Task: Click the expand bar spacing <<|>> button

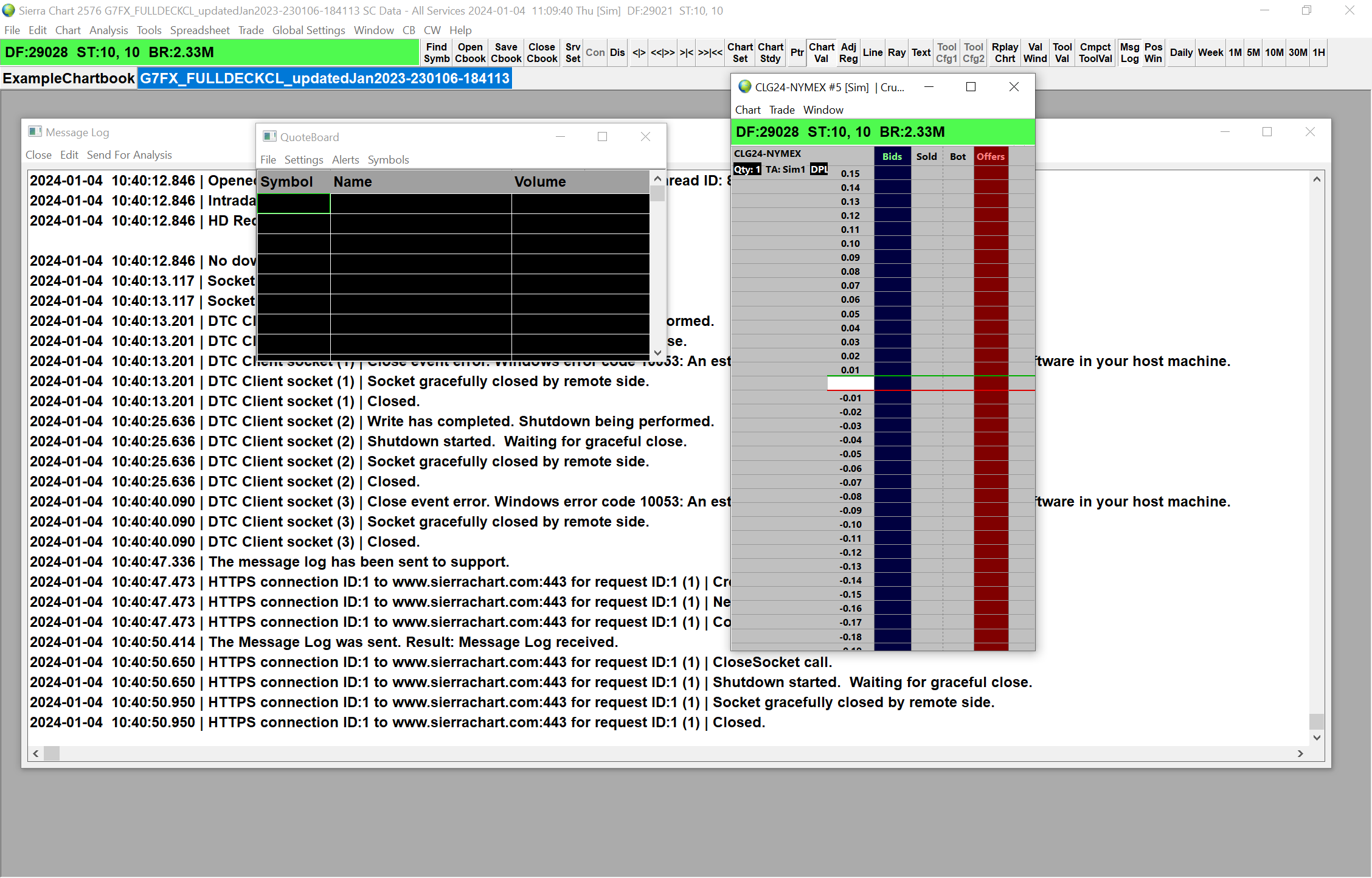Action: (x=662, y=53)
